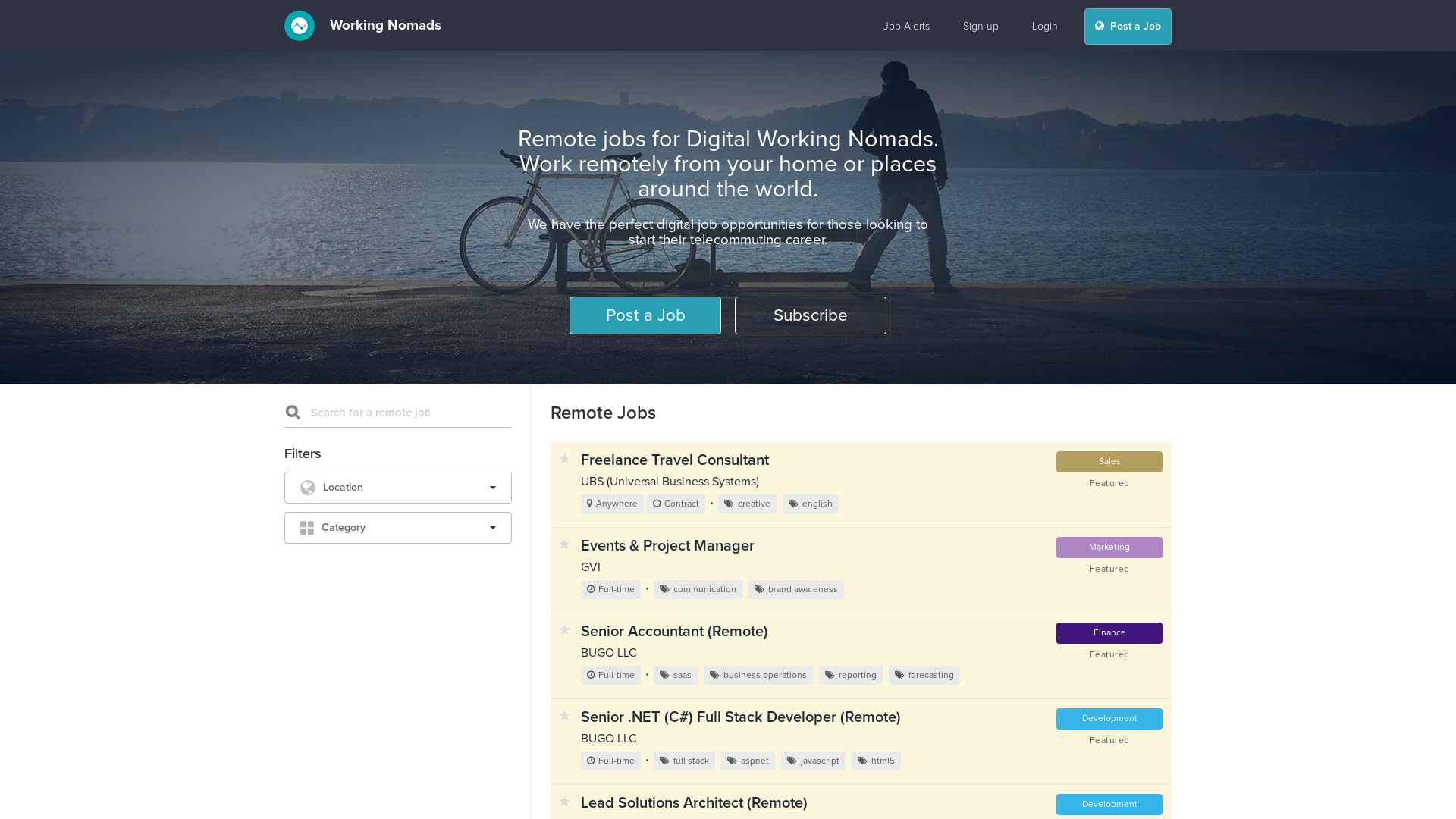The width and height of the screenshot is (1456, 819).
Task: Click the Login menu item
Action: (1044, 26)
